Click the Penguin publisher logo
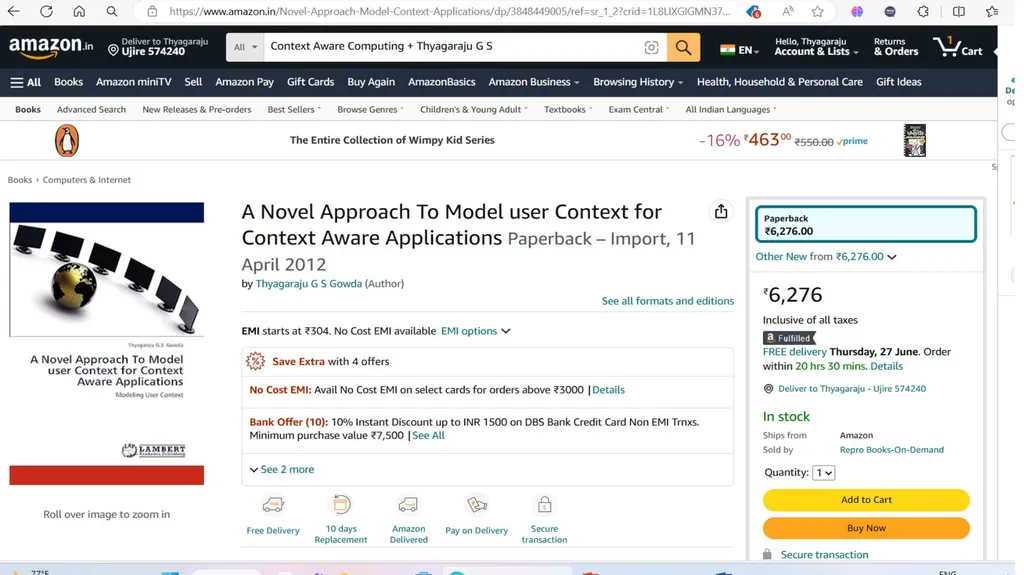 point(67,140)
